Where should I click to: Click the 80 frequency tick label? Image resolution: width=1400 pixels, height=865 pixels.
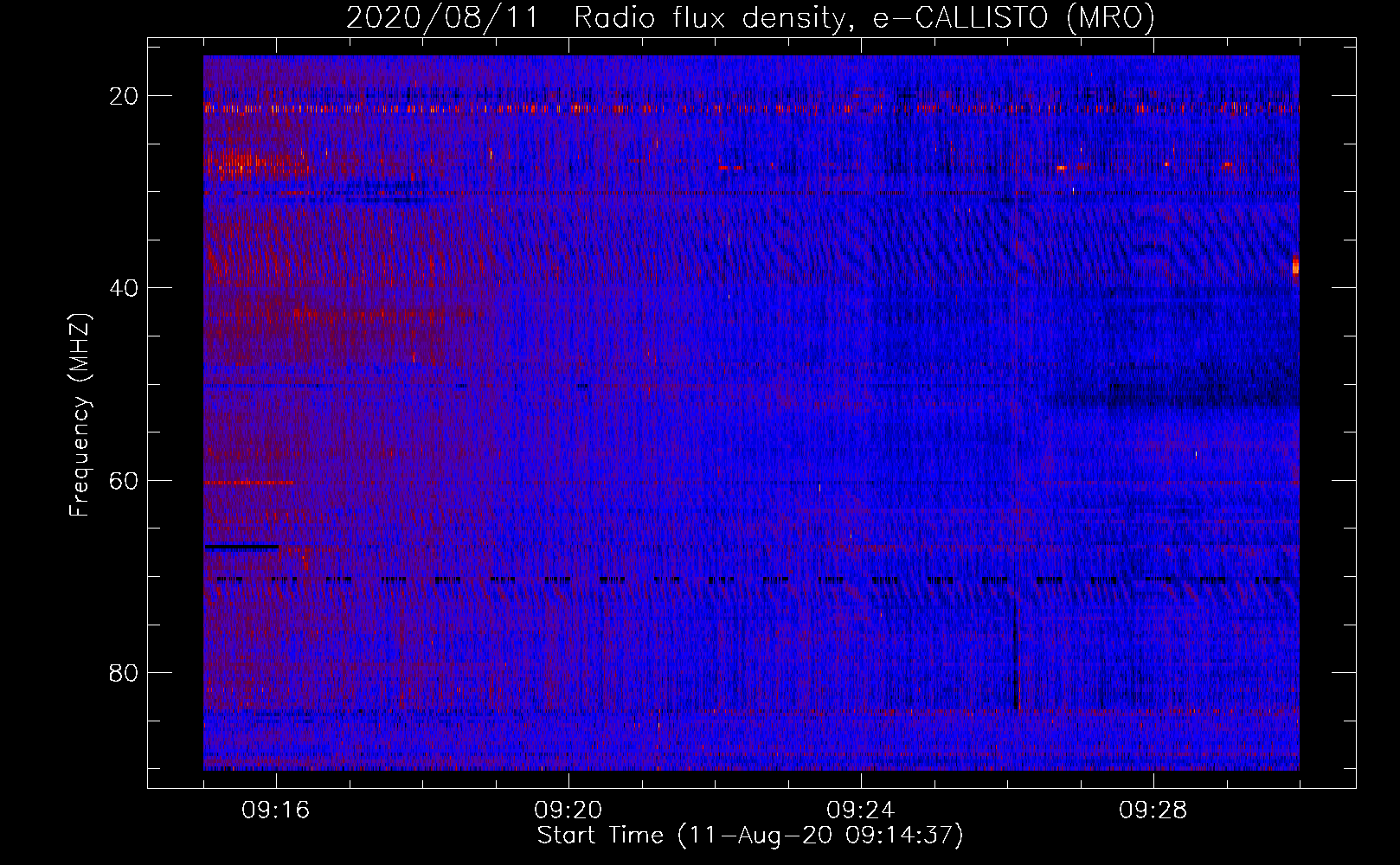(x=124, y=672)
